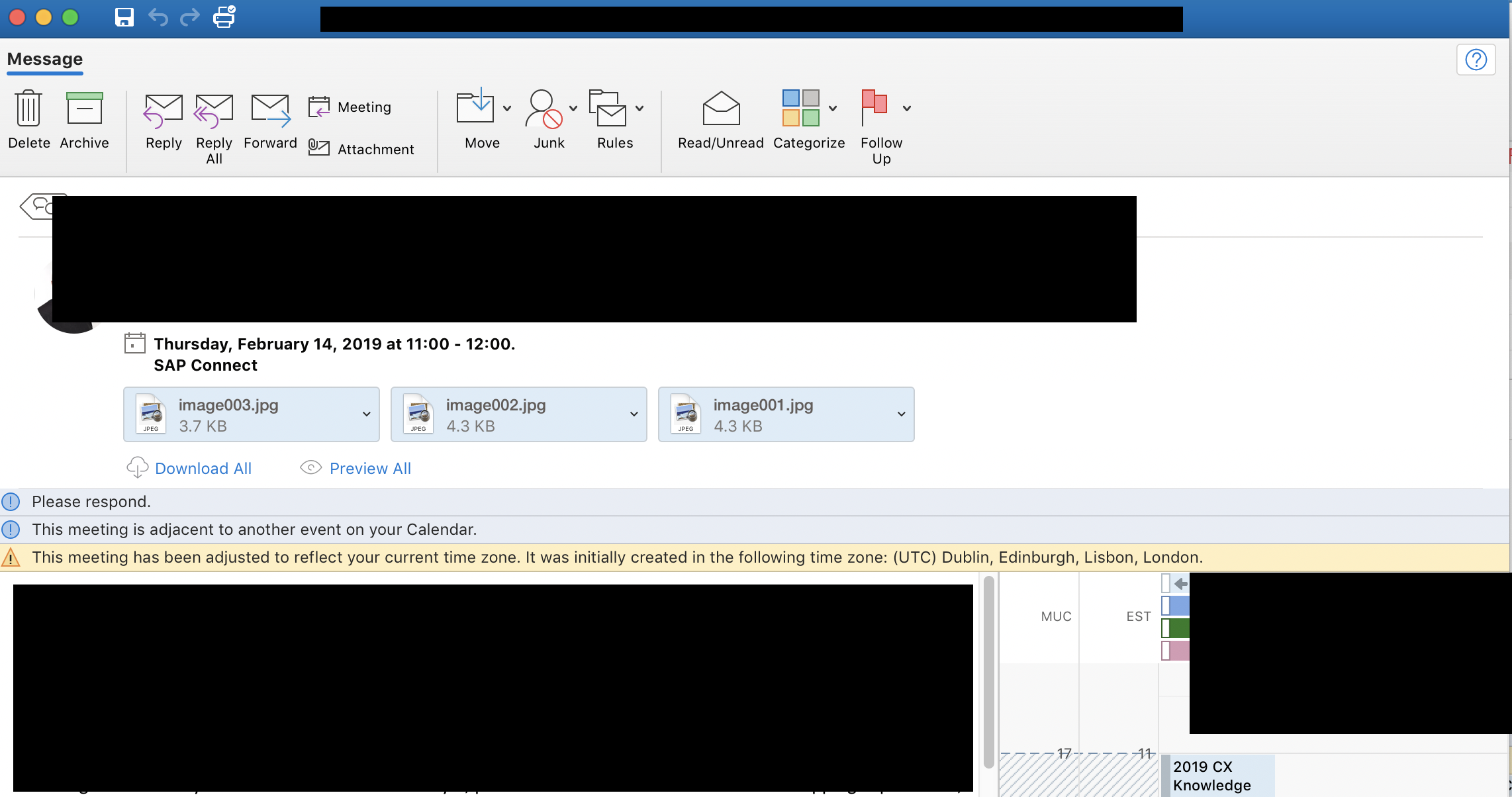The image size is (1512, 797).
Task: Expand the Follow Up dropdown arrow
Action: [x=907, y=108]
